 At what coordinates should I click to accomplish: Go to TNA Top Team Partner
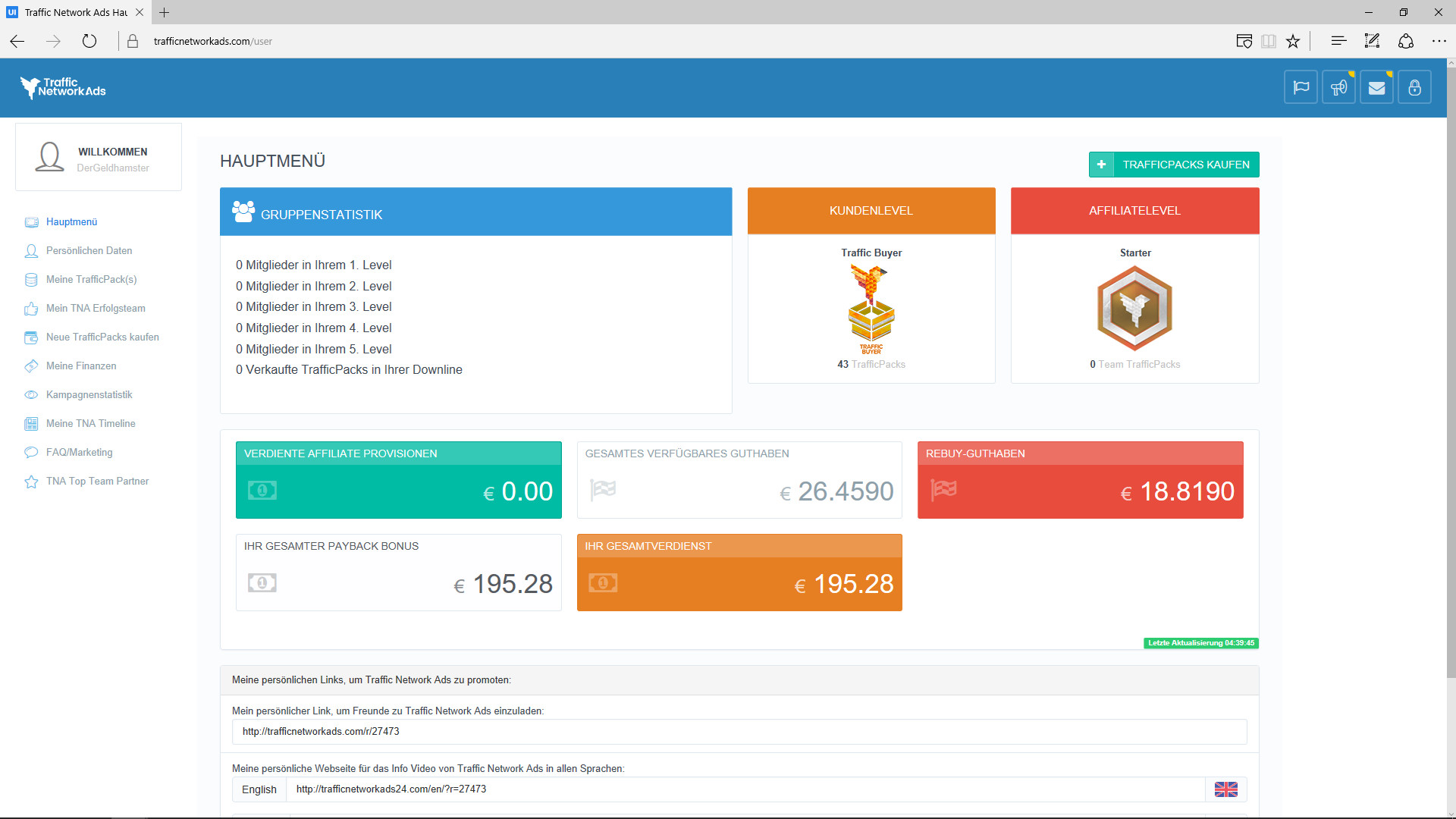click(x=97, y=482)
